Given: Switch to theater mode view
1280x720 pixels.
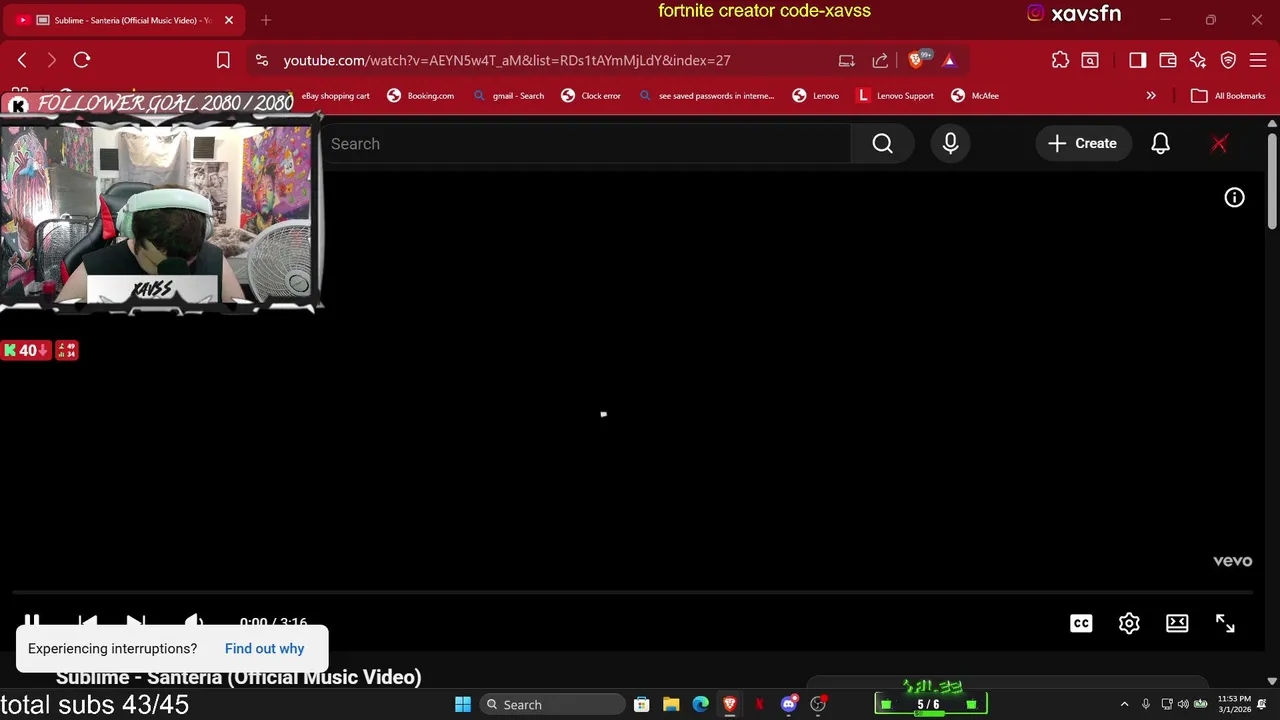Looking at the screenshot, I should pyautogui.click(x=1177, y=623).
